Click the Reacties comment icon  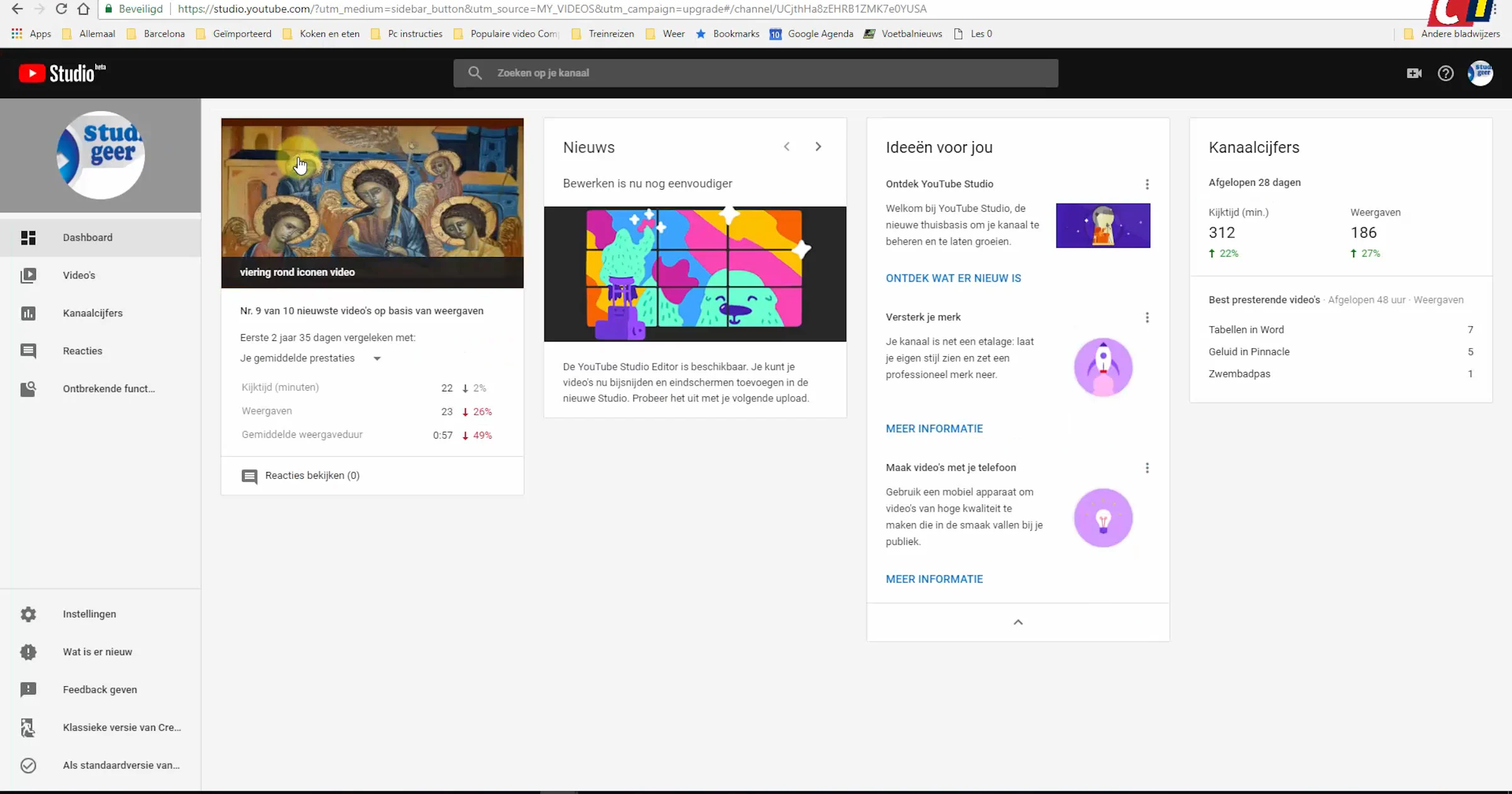point(28,351)
